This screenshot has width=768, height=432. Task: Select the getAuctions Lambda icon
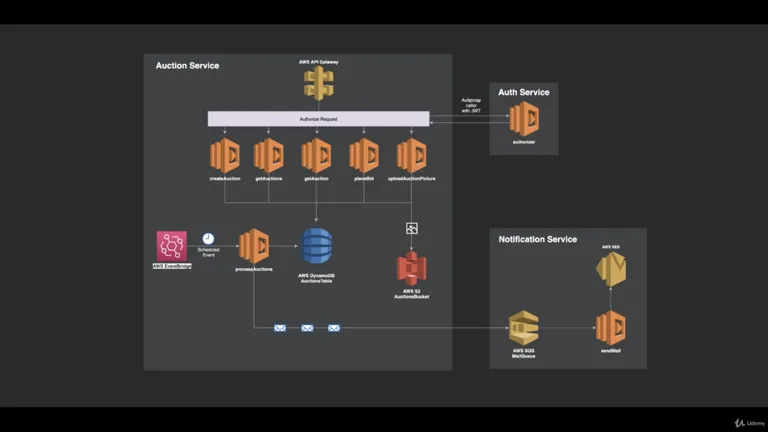pyautogui.click(x=268, y=156)
